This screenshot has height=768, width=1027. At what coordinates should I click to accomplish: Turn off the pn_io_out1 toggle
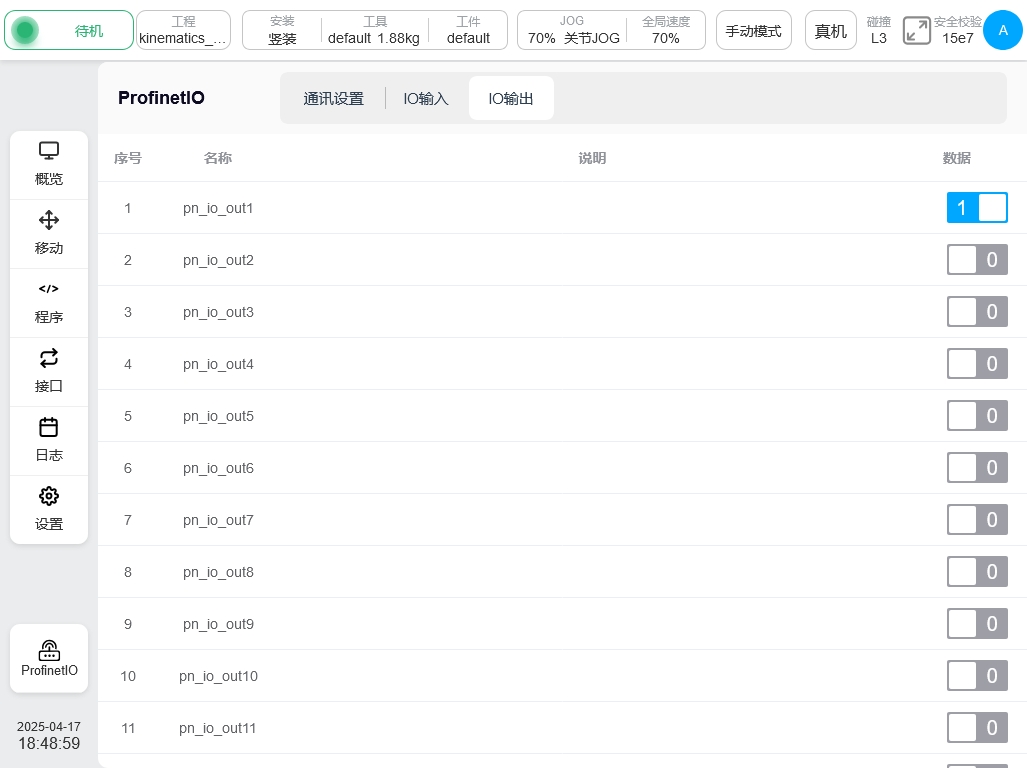click(976, 208)
